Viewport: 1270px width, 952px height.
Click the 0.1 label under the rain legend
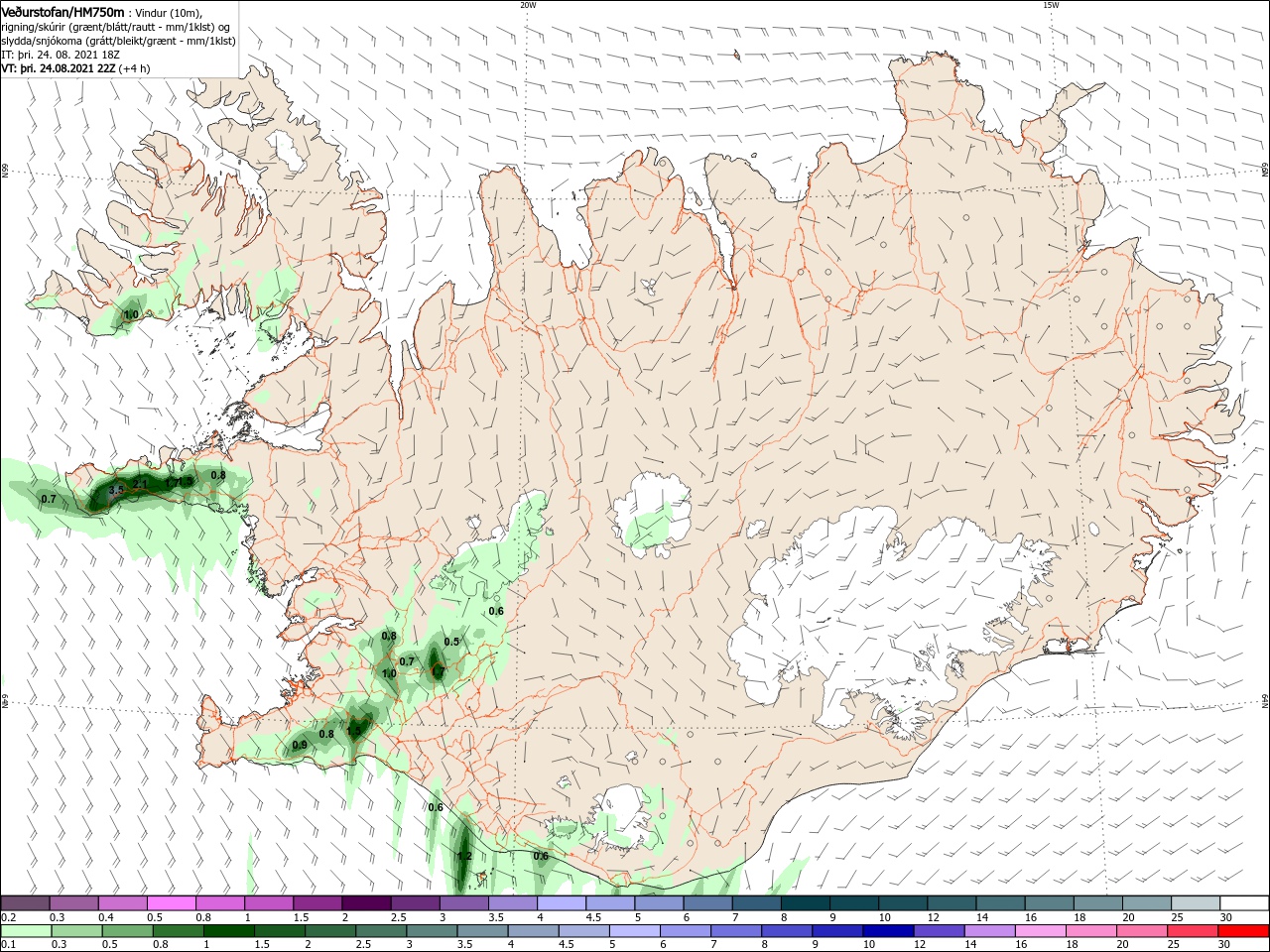click(8, 945)
